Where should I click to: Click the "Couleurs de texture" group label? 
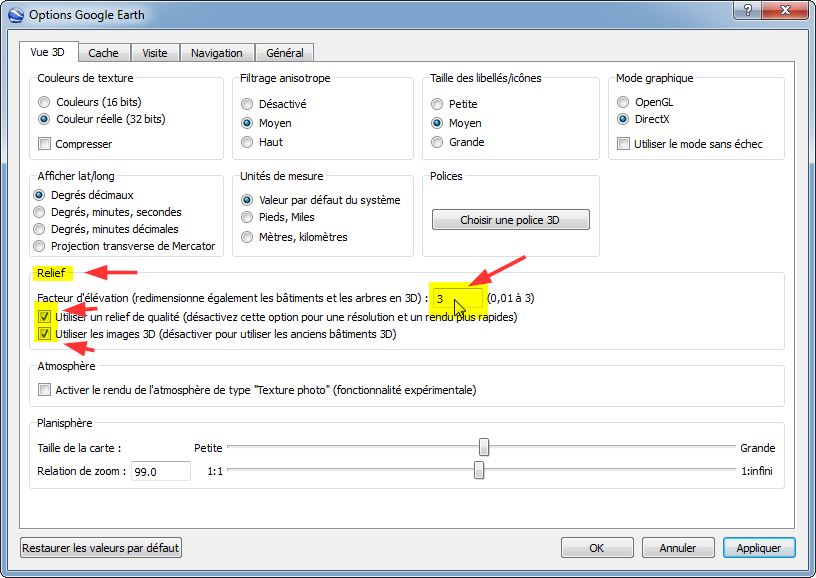(x=85, y=78)
